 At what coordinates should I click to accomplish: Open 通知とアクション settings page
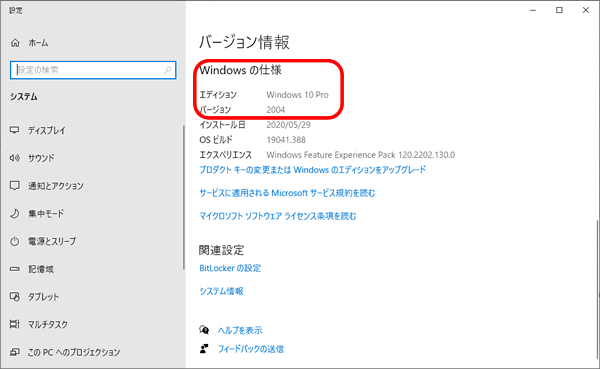pyautogui.click(x=55, y=186)
